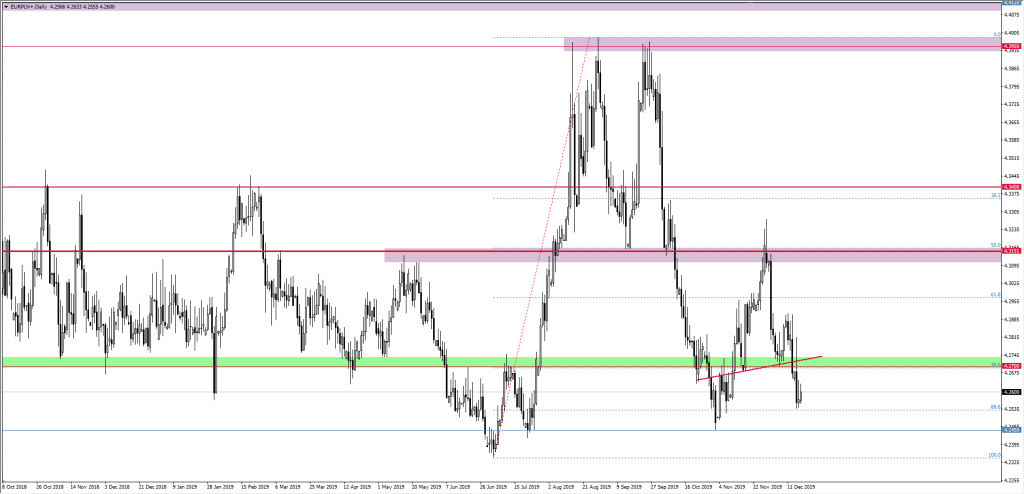Select the blue 4.2450 price label
The height and width of the screenshot is (494, 1024).
[1011, 431]
